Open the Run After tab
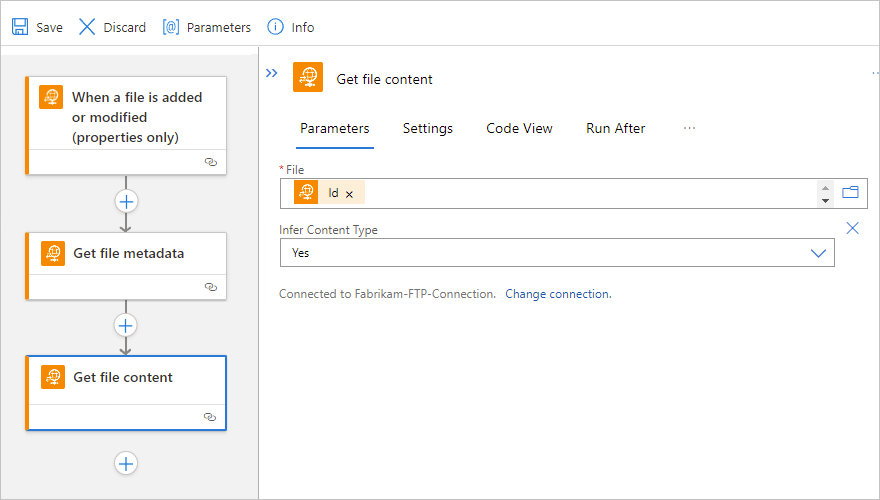Image resolution: width=880 pixels, height=500 pixels. (x=615, y=128)
